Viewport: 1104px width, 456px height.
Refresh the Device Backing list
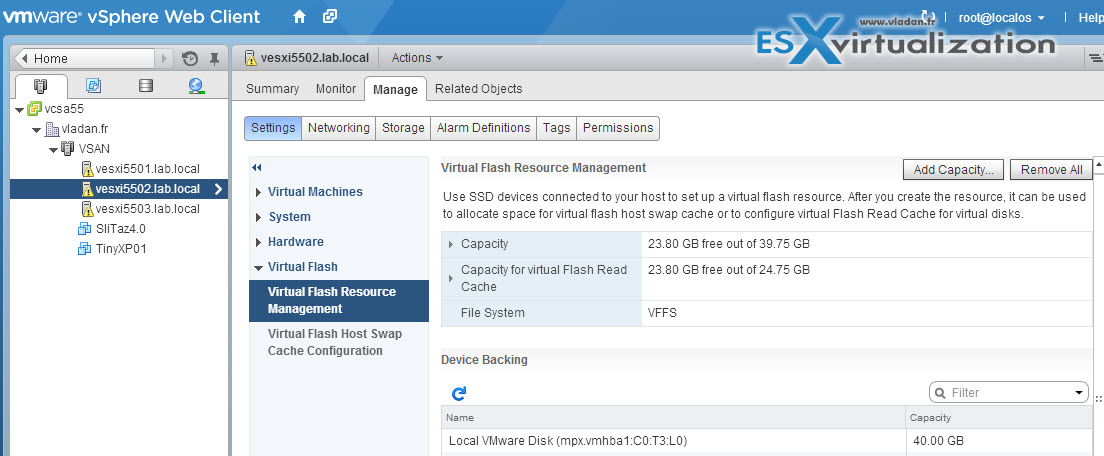click(459, 393)
